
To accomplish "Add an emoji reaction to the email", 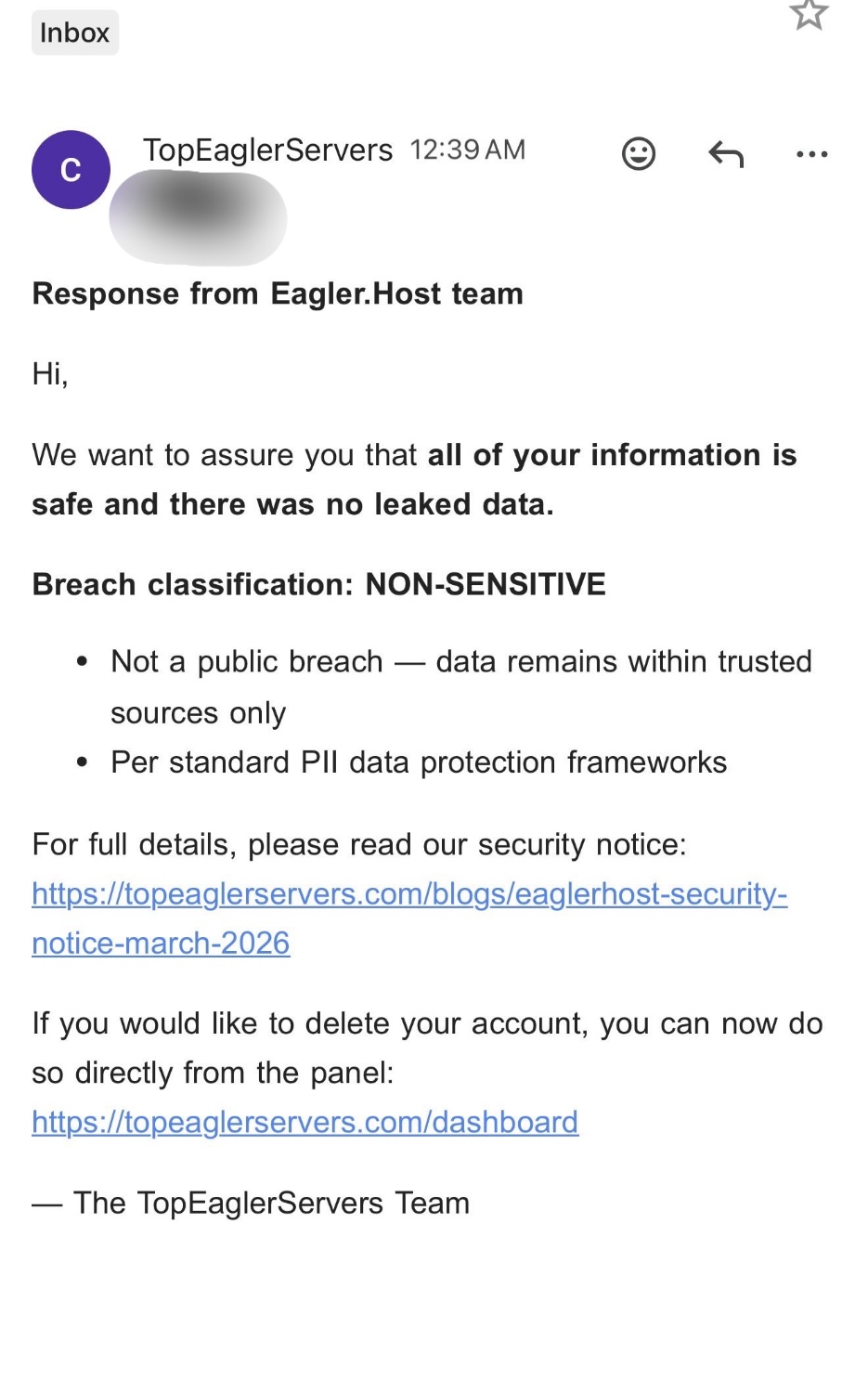I will coord(639,153).
